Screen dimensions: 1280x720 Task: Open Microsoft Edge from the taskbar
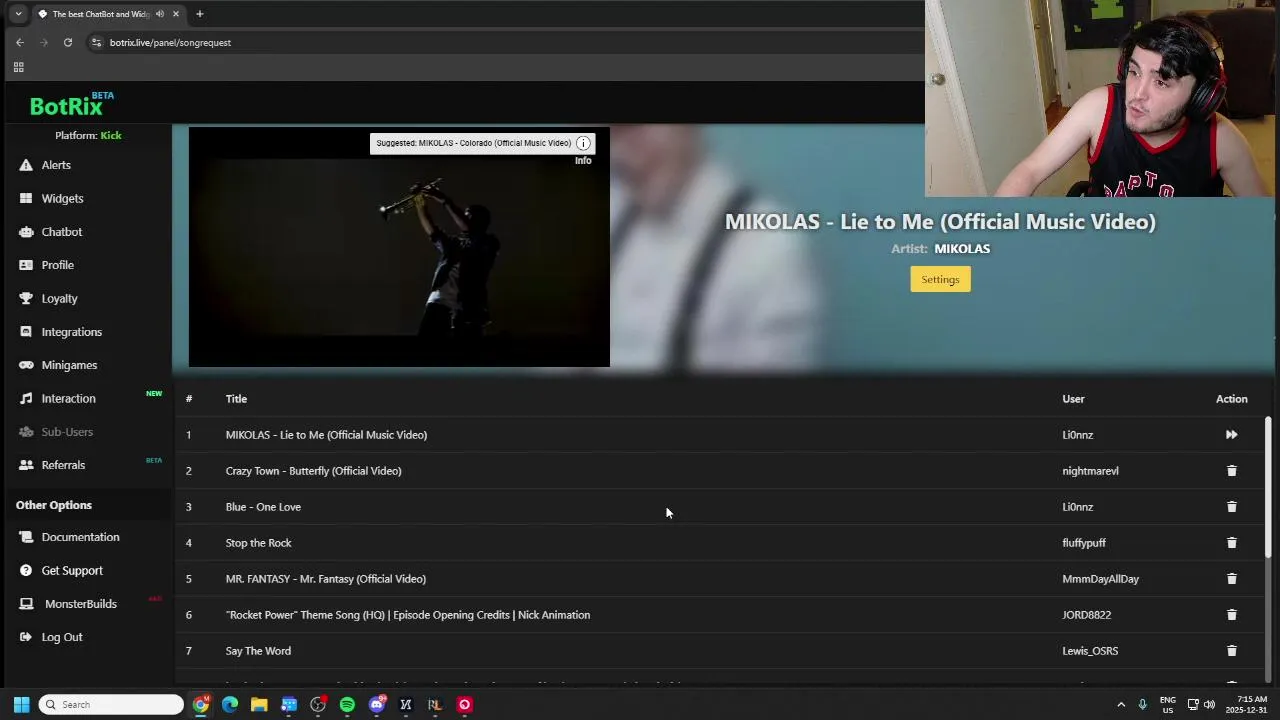[230, 704]
